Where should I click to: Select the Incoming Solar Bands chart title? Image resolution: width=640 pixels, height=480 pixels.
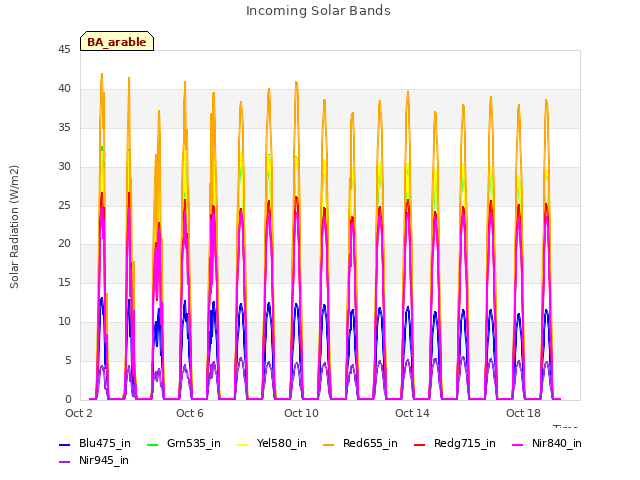[x=318, y=11]
